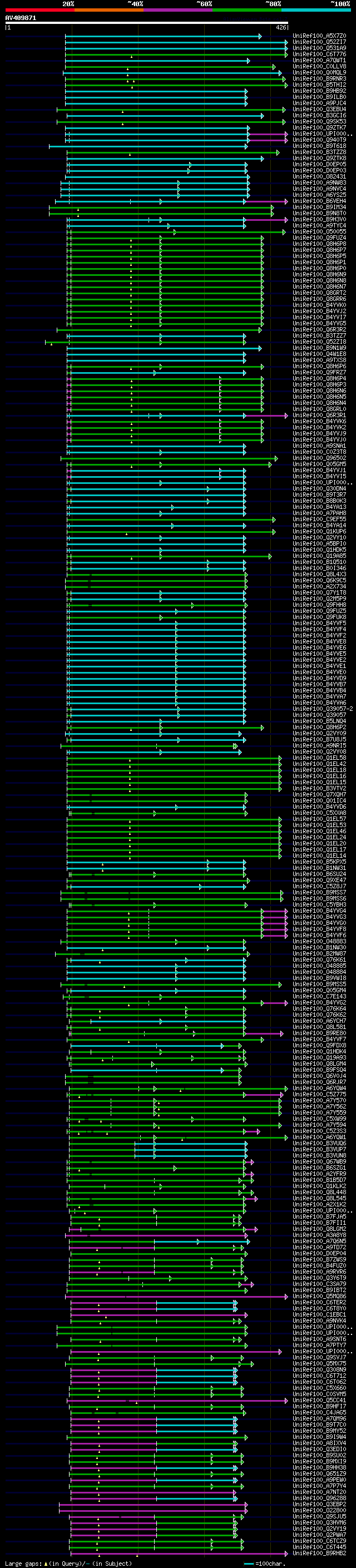
Task: Select hit UniRef100_B9T618
Action: (x=319, y=146)
